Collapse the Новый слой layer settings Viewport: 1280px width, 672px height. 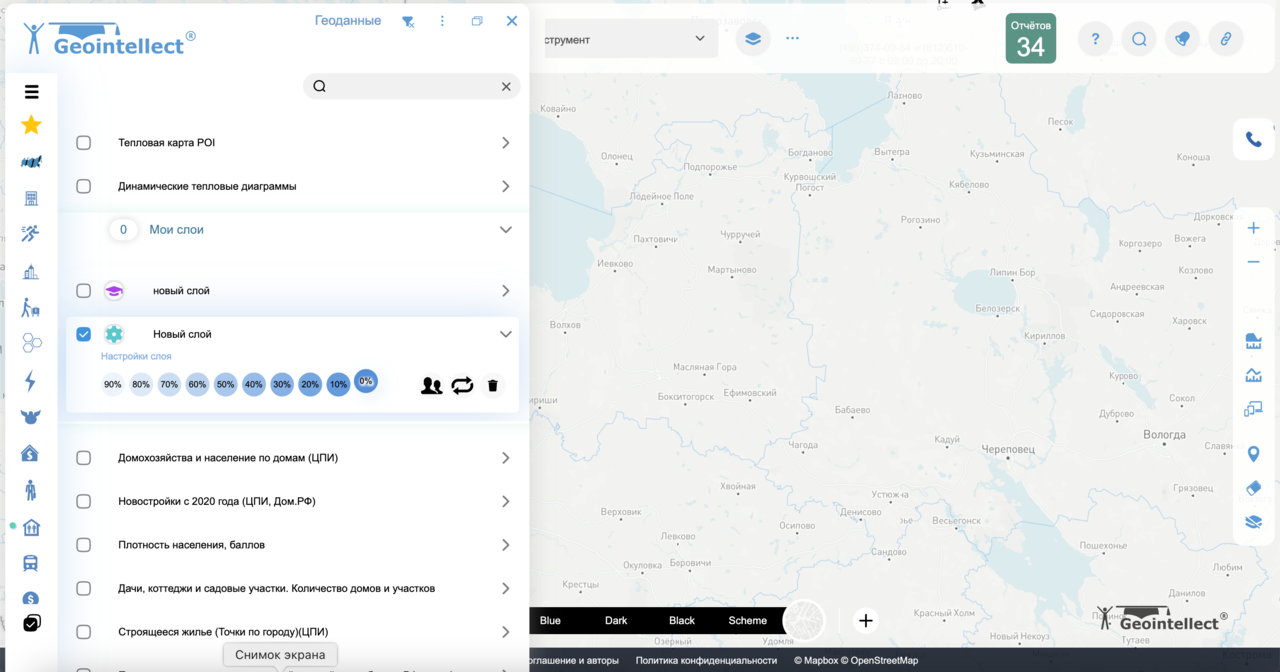tap(506, 334)
